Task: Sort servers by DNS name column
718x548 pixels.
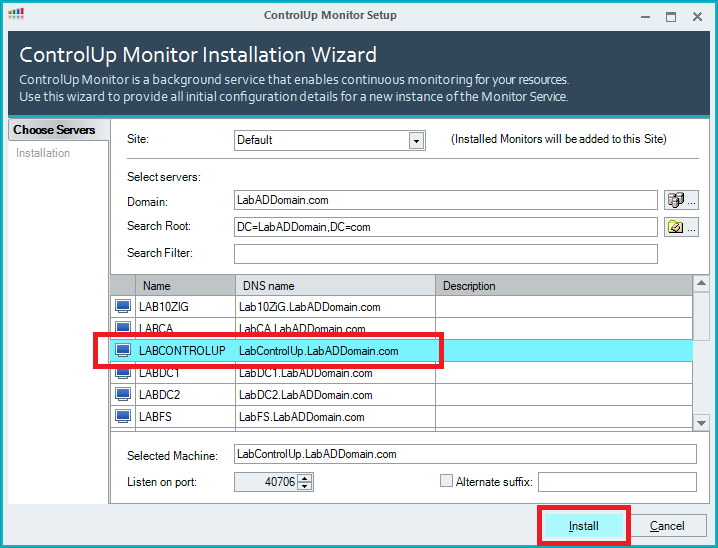Action: click(x=335, y=286)
